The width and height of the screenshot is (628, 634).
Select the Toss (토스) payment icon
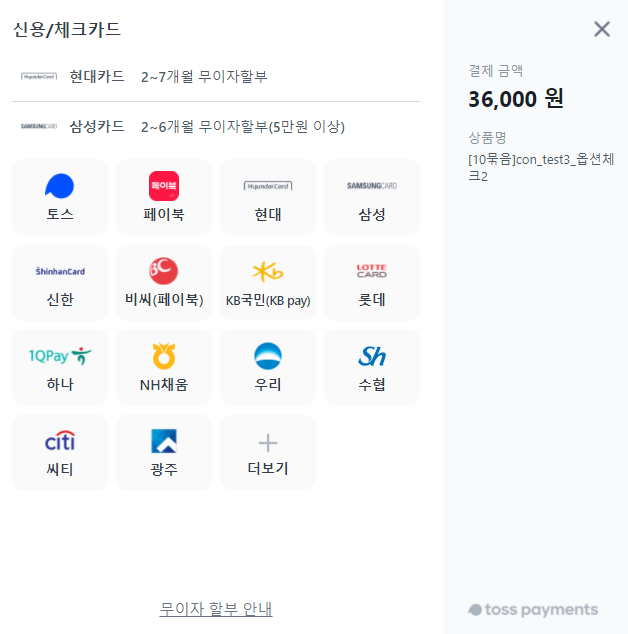[x=59, y=186]
